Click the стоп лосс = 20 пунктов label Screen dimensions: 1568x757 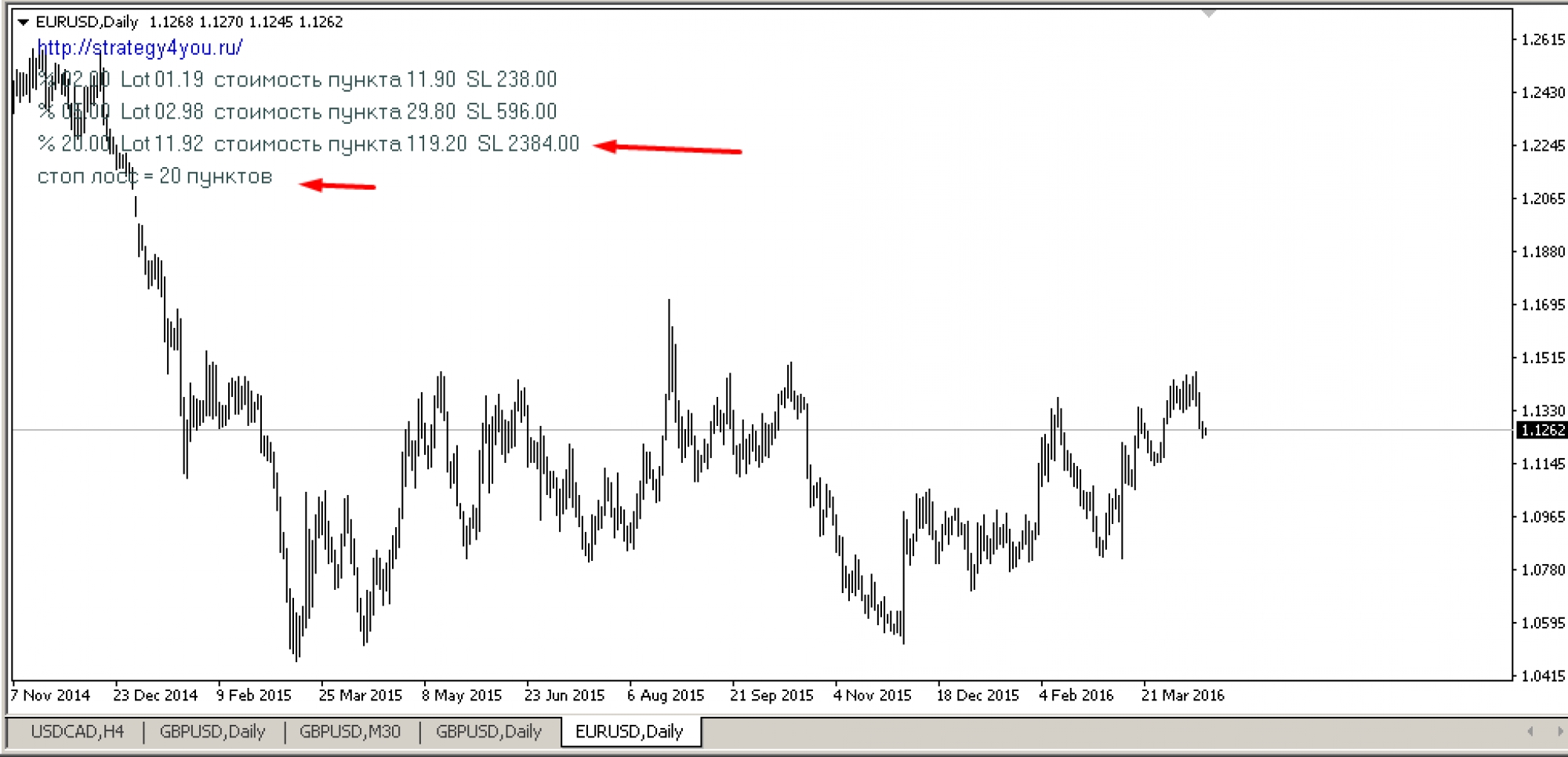point(154,177)
